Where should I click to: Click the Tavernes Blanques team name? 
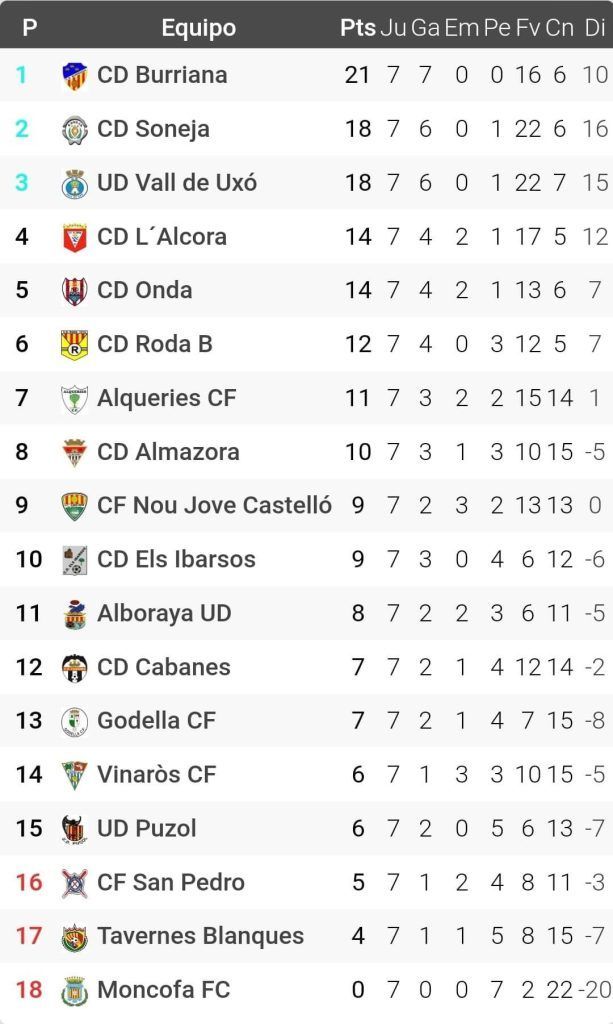point(200,936)
